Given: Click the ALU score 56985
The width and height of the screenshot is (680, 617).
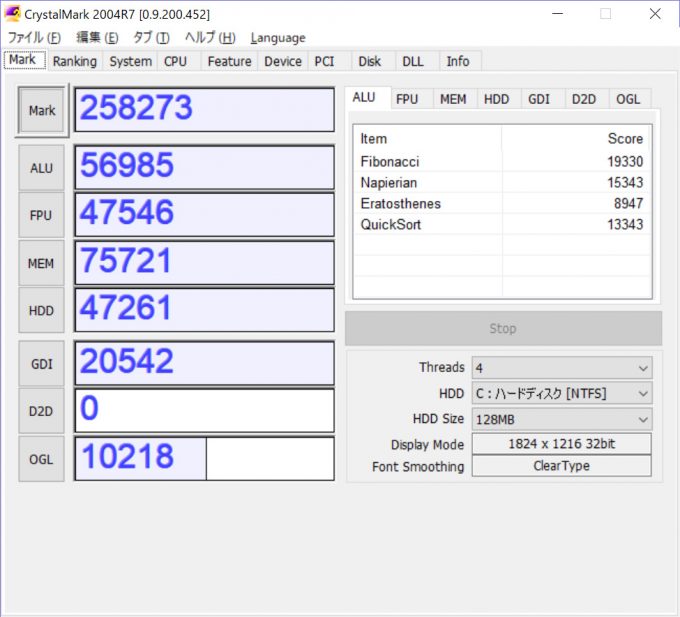Looking at the screenshot, I should tap(205, 167).
